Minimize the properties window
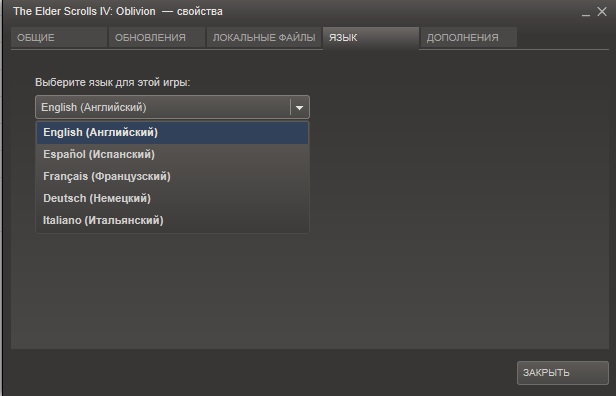 pyautogui.click(x=586, y=13)
